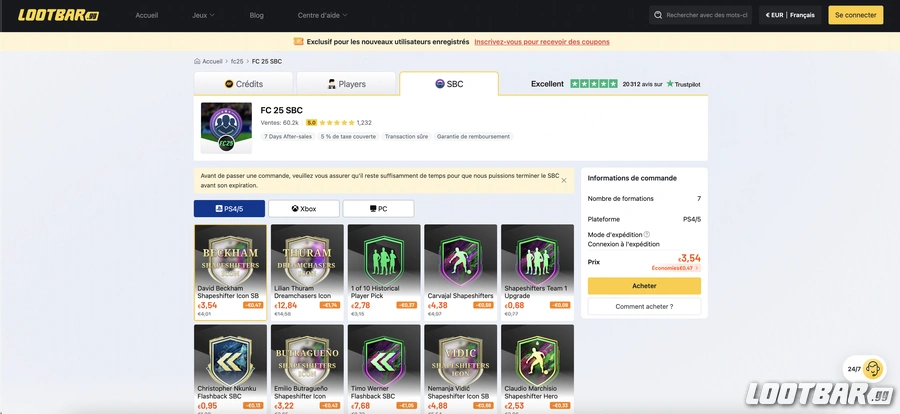900x414 pixels.
Task: Open the Inscrivez-vous pour recevoir des coupons link
Action: tap(542, 42)
